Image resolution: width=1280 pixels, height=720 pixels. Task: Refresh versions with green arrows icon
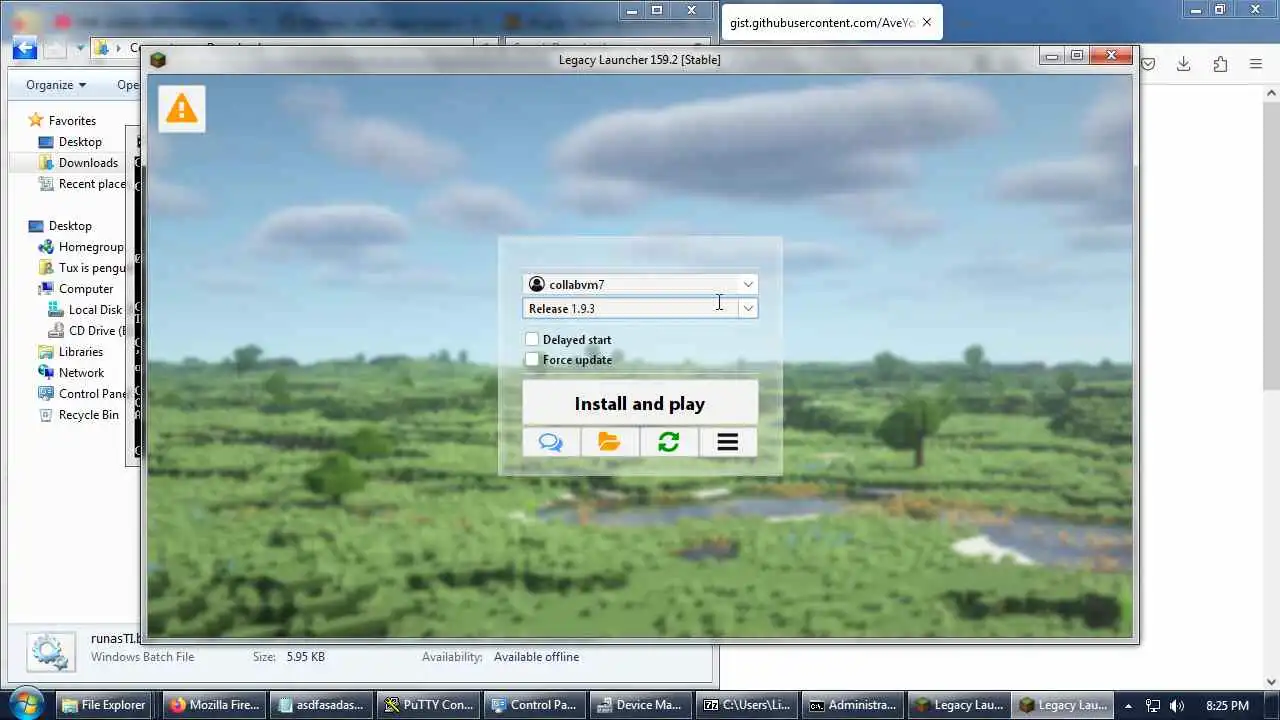click(x=669, y=442)
